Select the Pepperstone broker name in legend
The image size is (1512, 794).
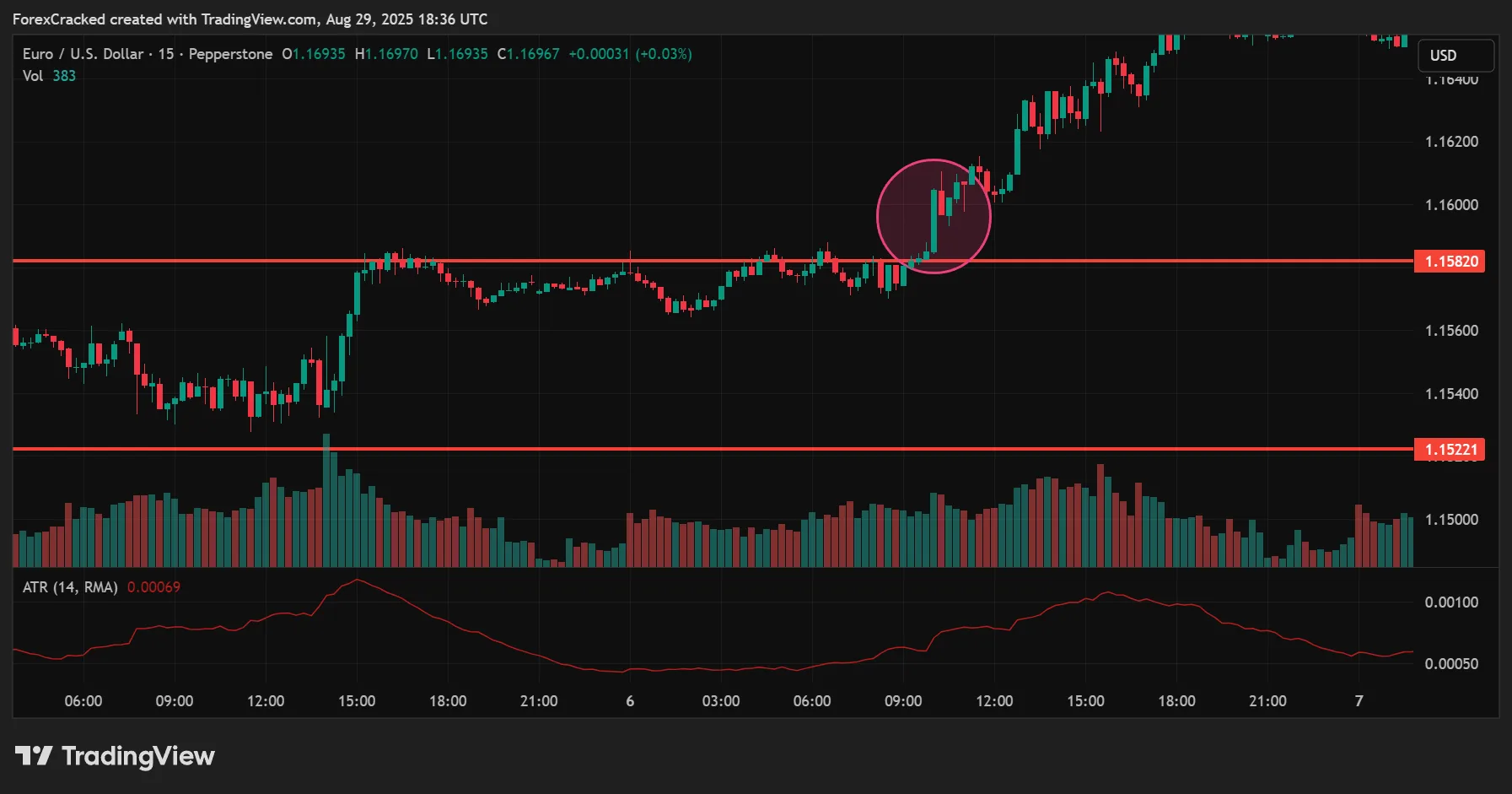[229, 53]
